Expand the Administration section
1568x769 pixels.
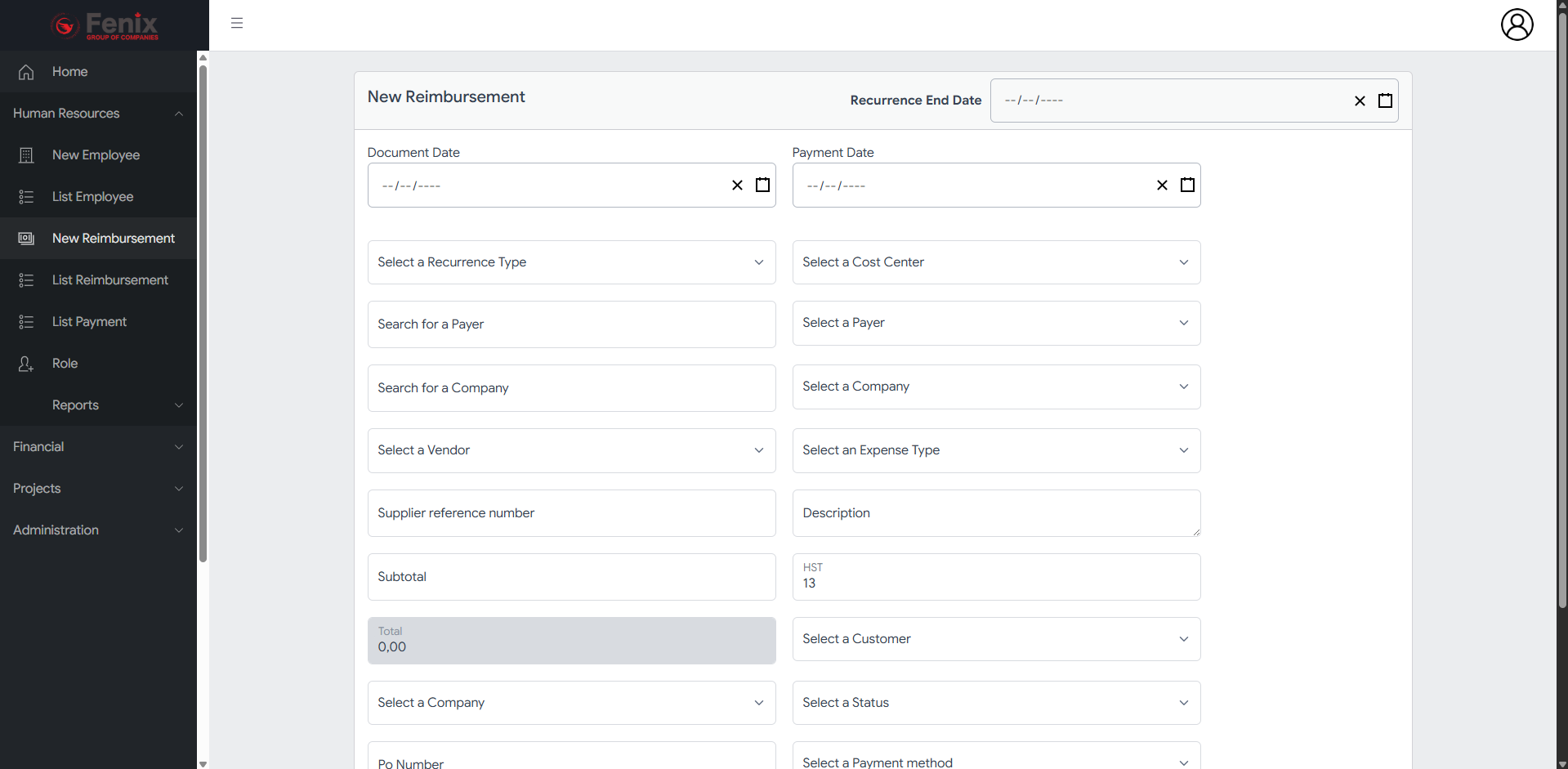pos(98,530)
